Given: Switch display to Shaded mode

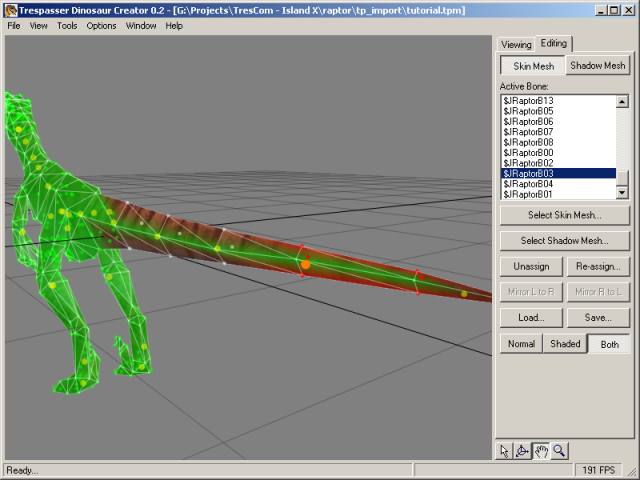Looking at the screenshot, I should (x=565, y=344).
